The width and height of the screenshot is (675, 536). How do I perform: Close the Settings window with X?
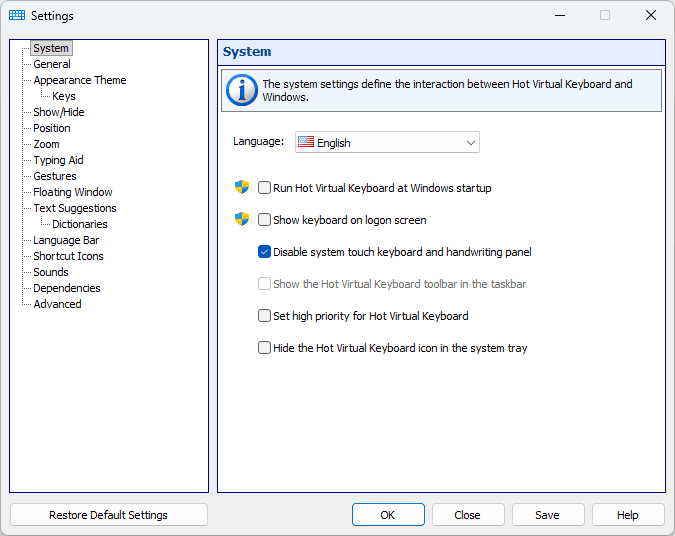click(x=651, y=15)
